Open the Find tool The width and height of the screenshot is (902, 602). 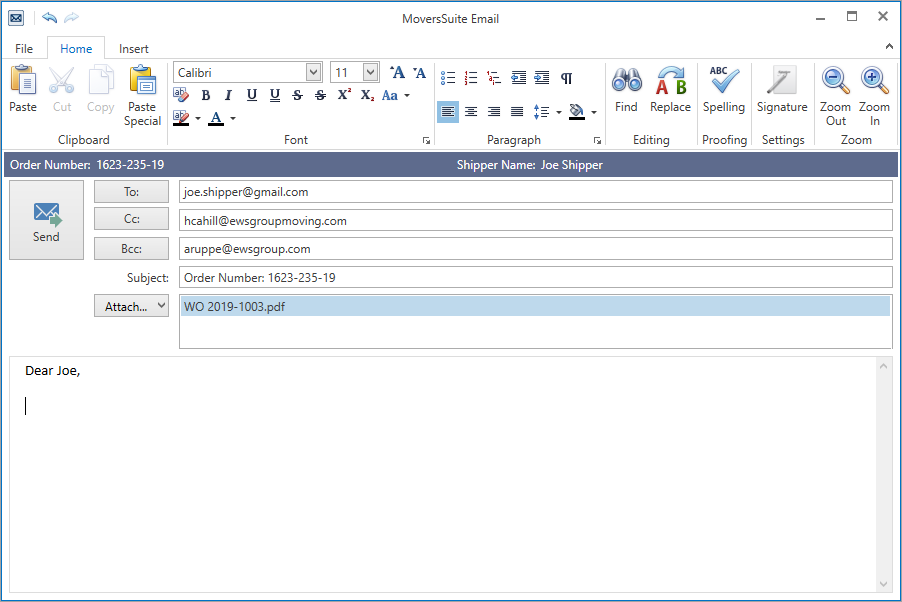click(x=626, y=90)
